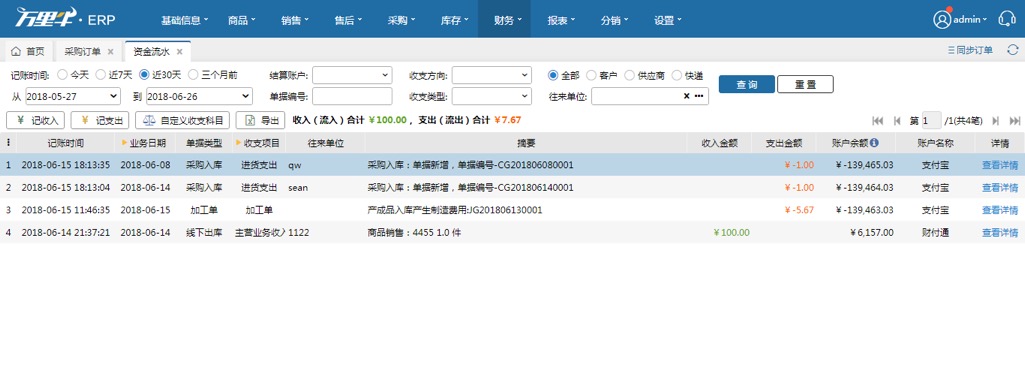Click the 查询 button
The width and height of the screenshot is (1025, 368).
tap(747, 84)
